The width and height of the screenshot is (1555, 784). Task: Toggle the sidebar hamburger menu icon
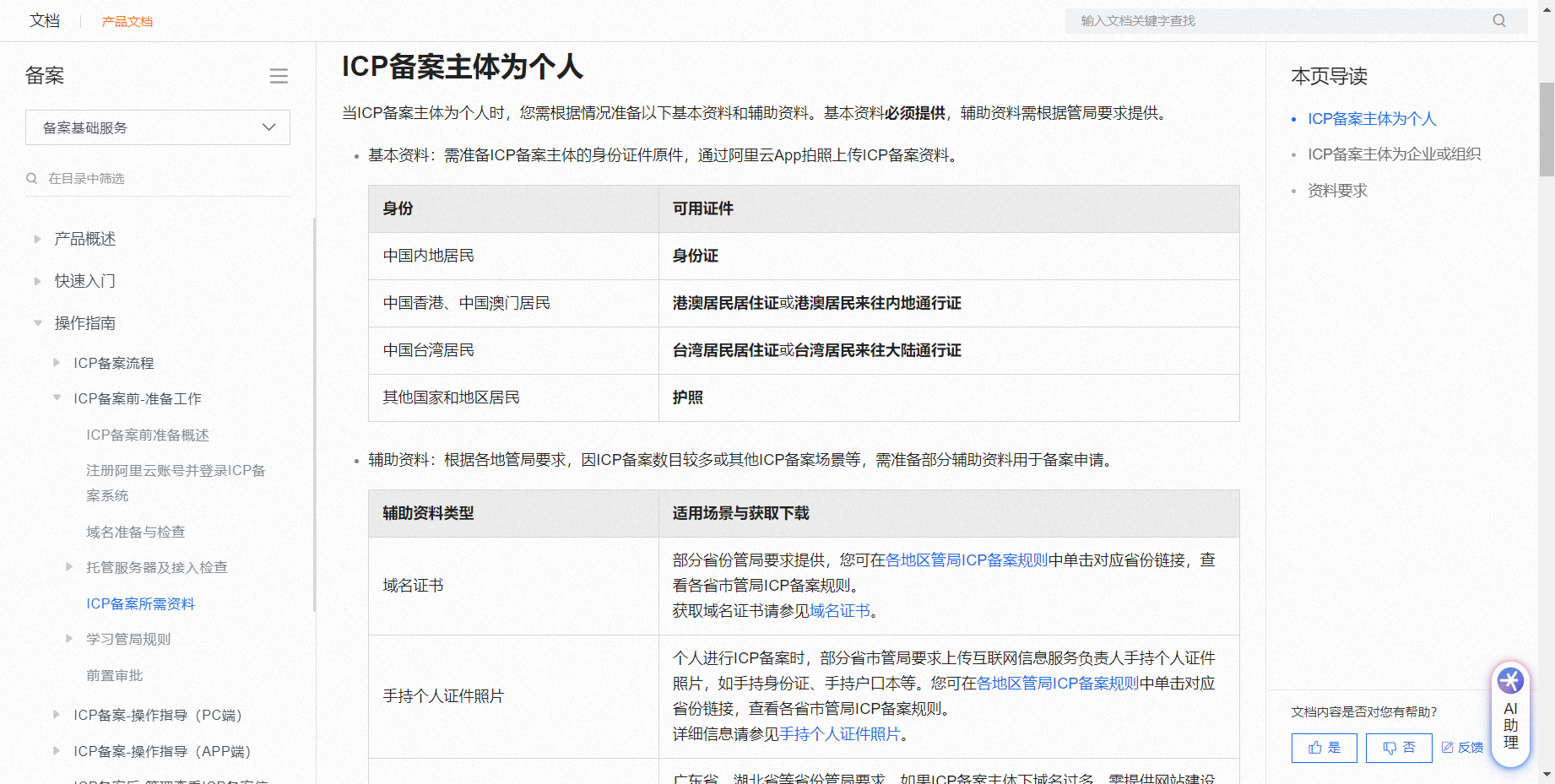tap(279, 76)
